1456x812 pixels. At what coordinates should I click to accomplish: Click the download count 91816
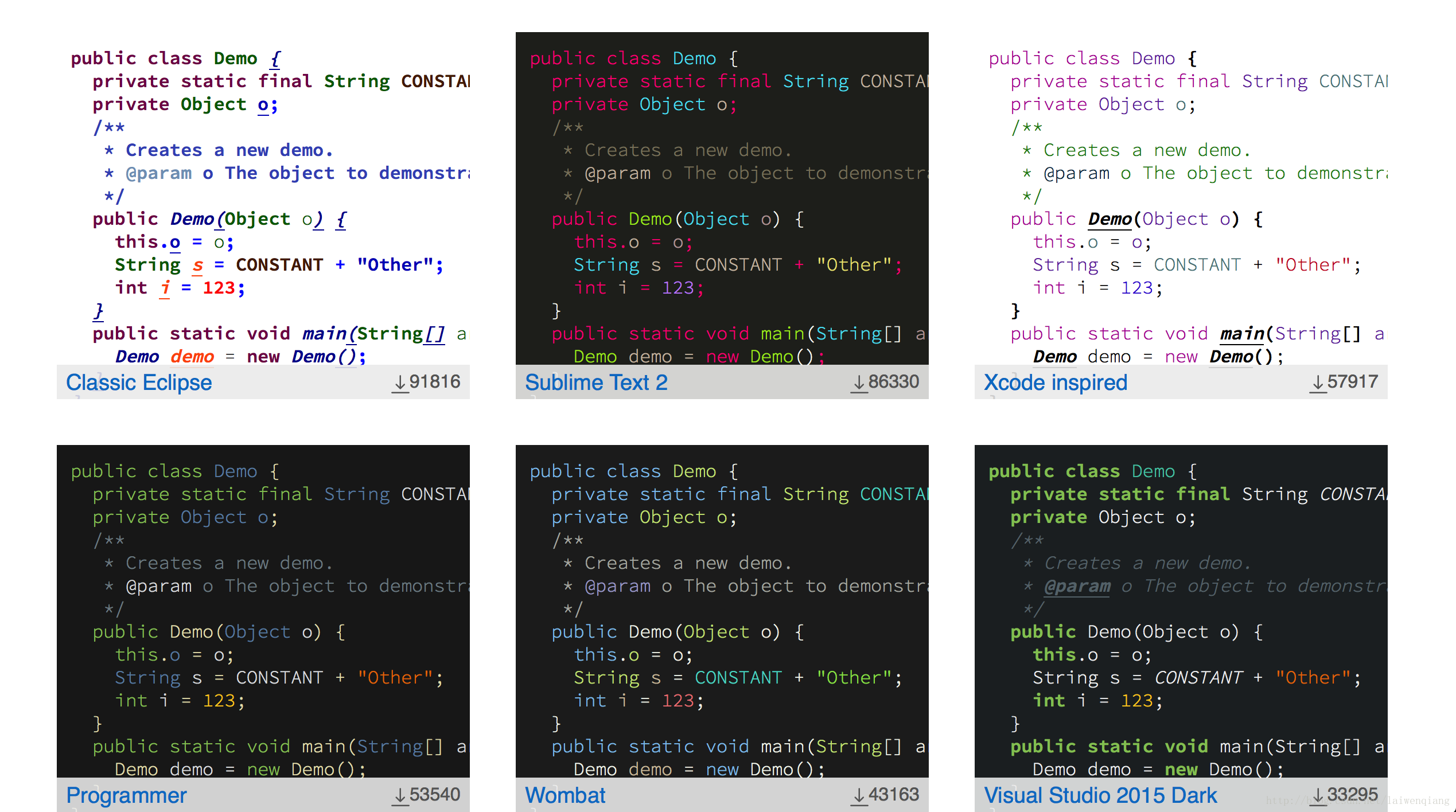[435, 382]
